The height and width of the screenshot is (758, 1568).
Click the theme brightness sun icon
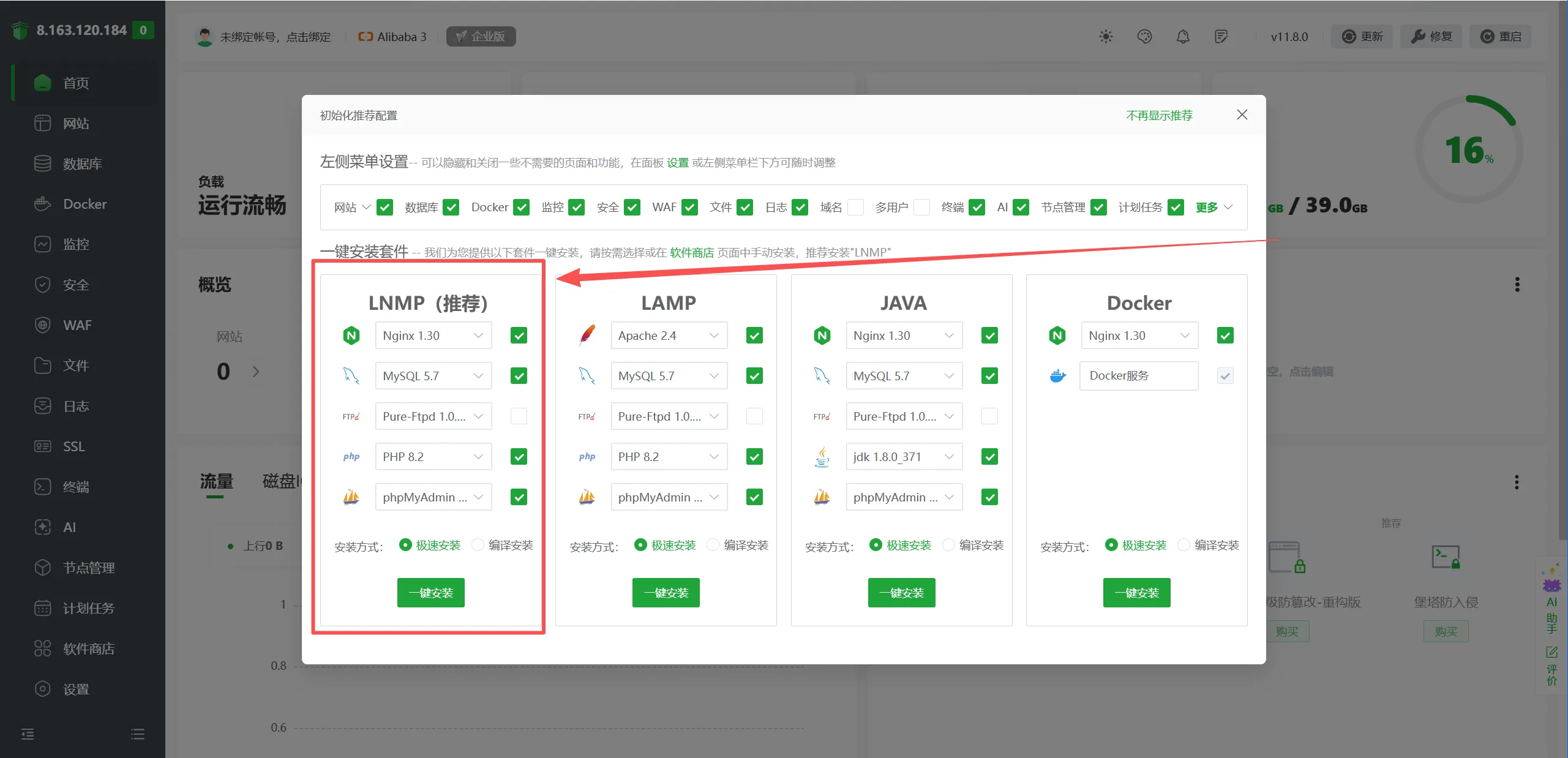(1106, 37)
